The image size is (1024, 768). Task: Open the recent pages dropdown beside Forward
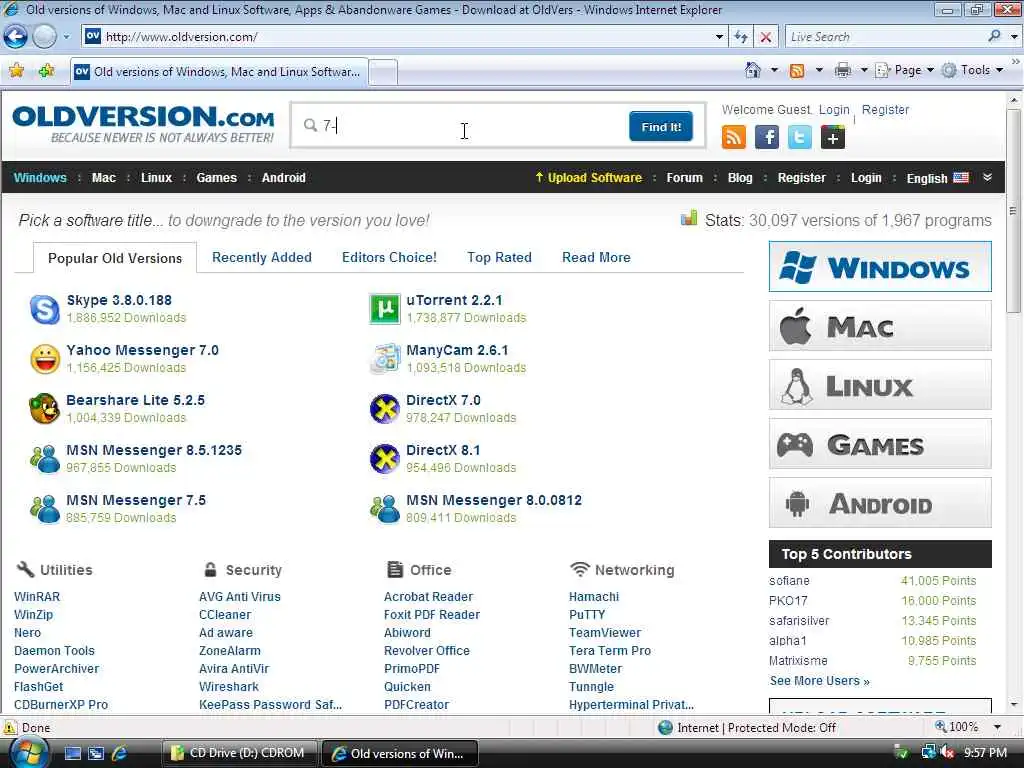(x=66, y=37)
